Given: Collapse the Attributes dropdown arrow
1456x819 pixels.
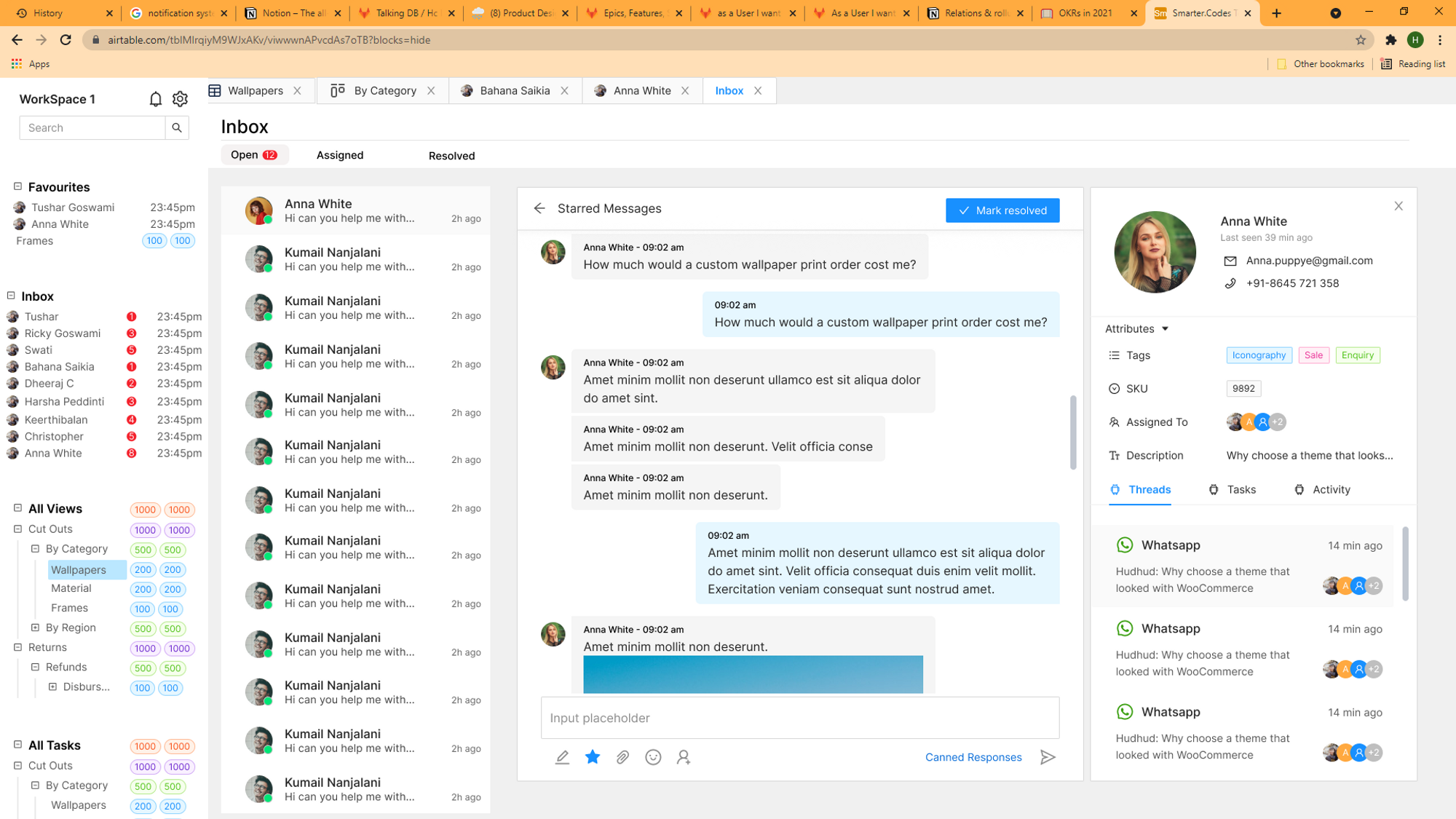Looking at the screenshot, I should click(x=1165, y=329).
